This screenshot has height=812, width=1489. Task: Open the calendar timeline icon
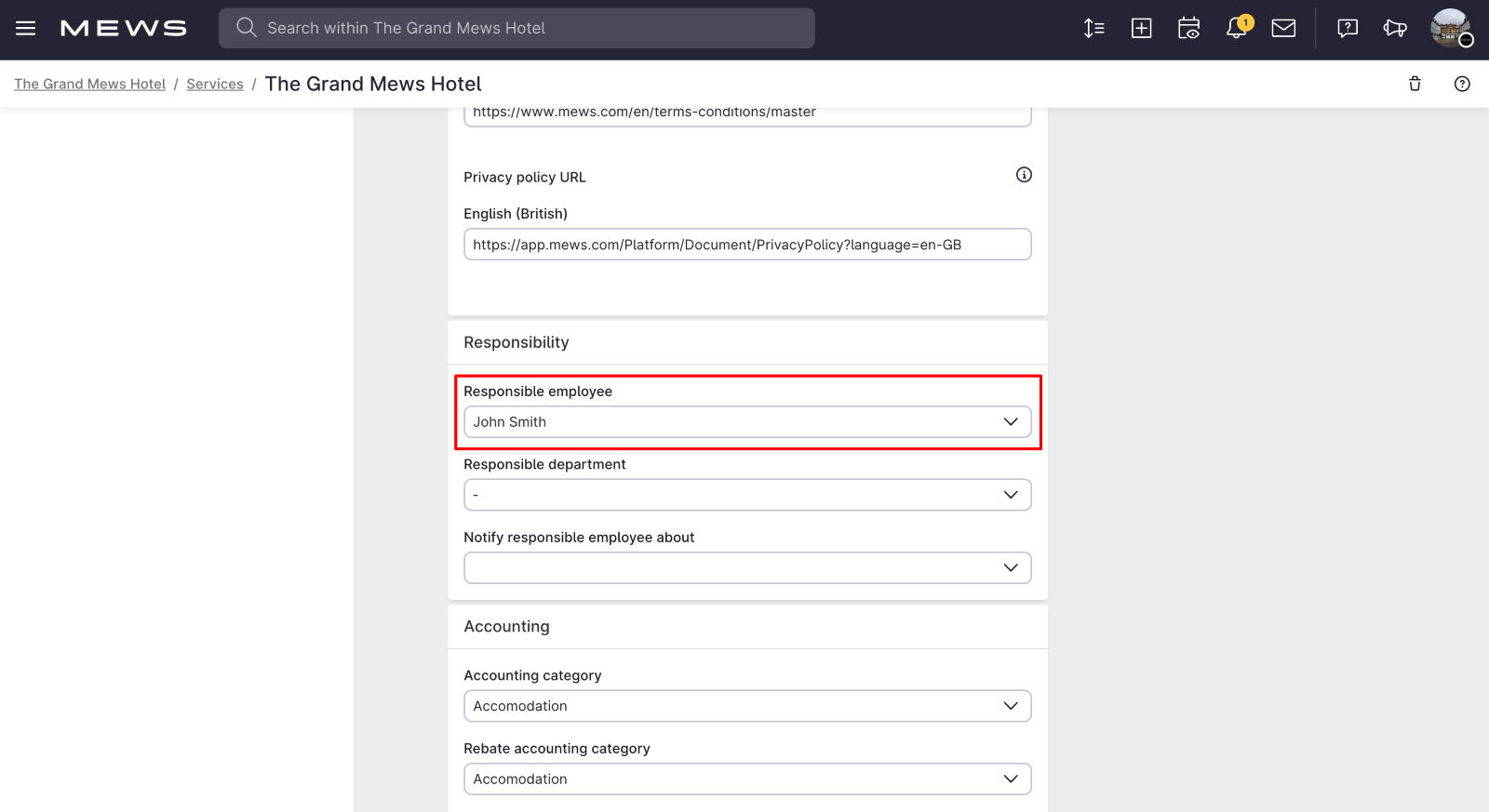pyautogui.click(x=1188, y=28)
